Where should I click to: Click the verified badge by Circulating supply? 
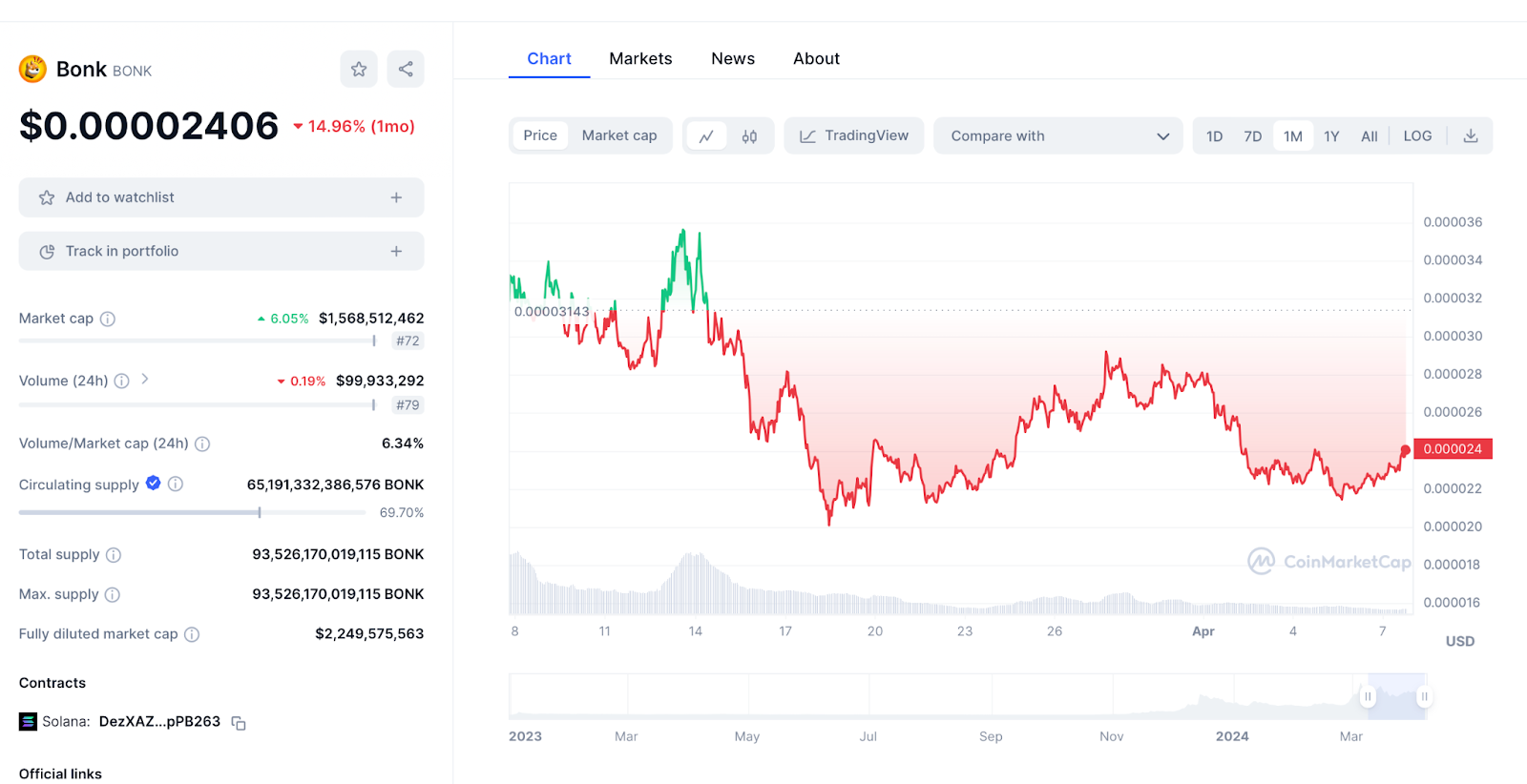click(x=154, y=484)
